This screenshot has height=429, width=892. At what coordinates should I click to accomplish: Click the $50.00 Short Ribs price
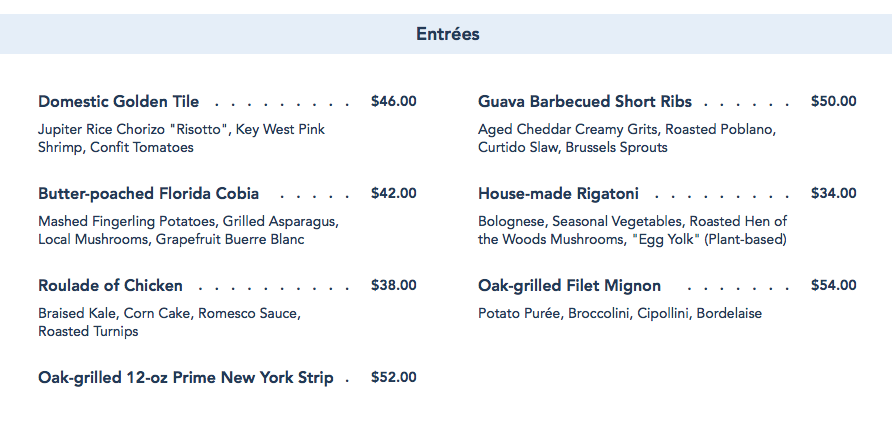point(833,102)
